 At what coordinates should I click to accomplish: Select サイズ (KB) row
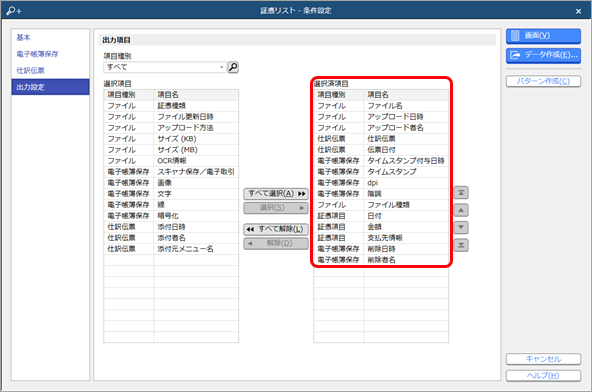point(171,139)
